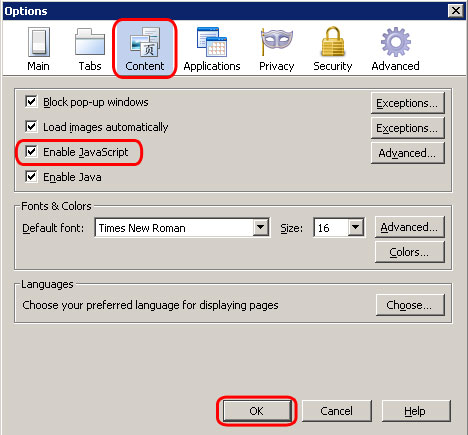The height and width of the screenshot is (435, 468).
Task: Open the Colors dialog button
Action: click(x=409, y=252)
